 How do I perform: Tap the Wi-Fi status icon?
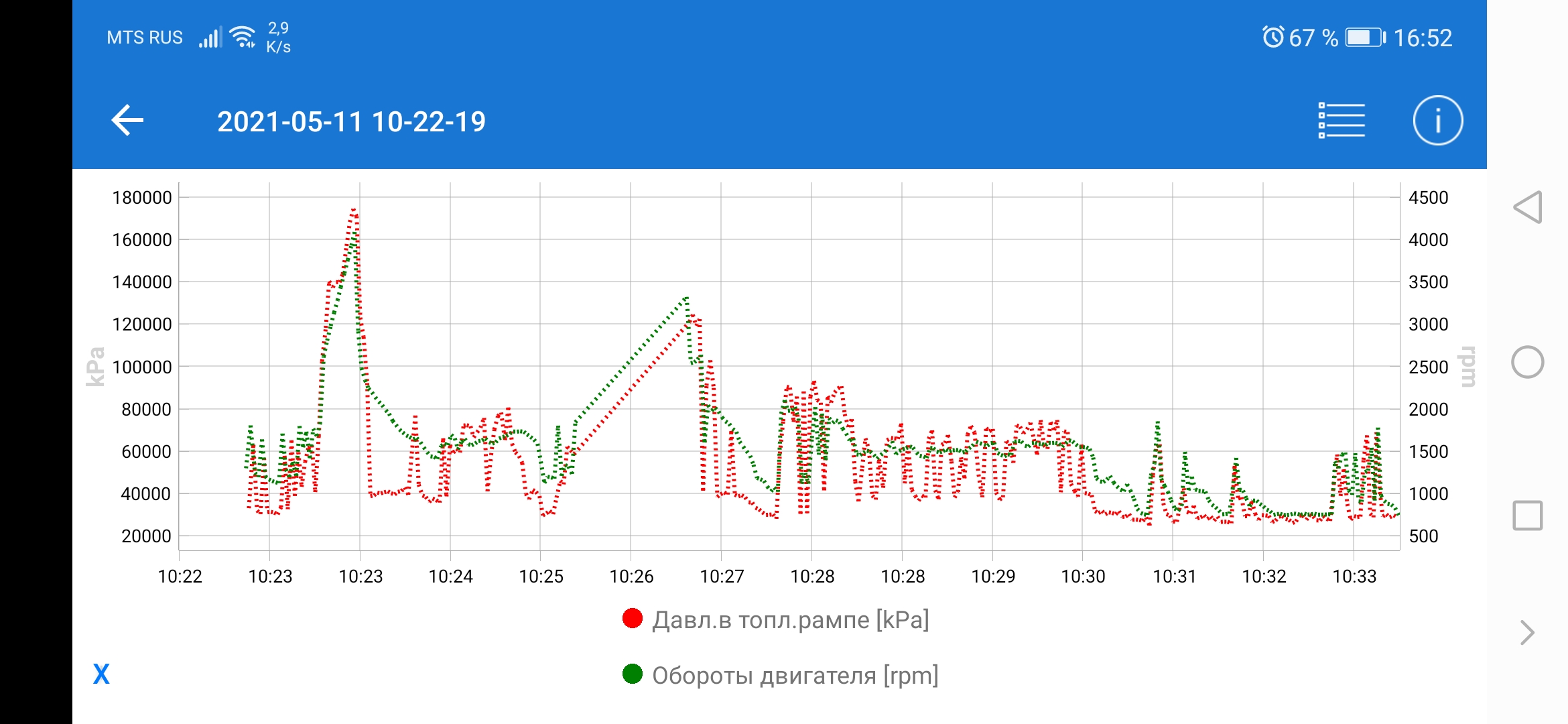coord(242,37)
